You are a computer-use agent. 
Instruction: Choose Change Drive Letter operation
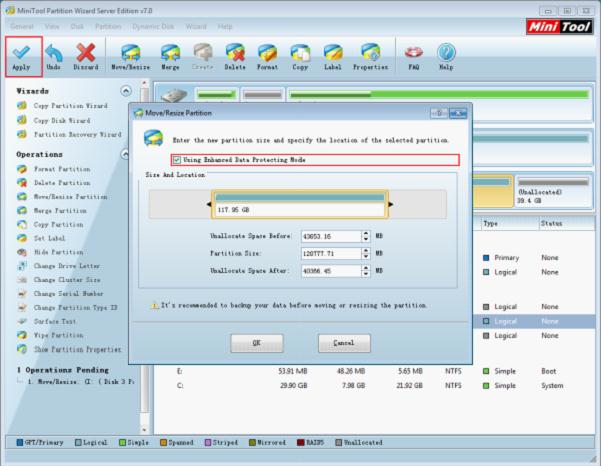tap(66, 266)
